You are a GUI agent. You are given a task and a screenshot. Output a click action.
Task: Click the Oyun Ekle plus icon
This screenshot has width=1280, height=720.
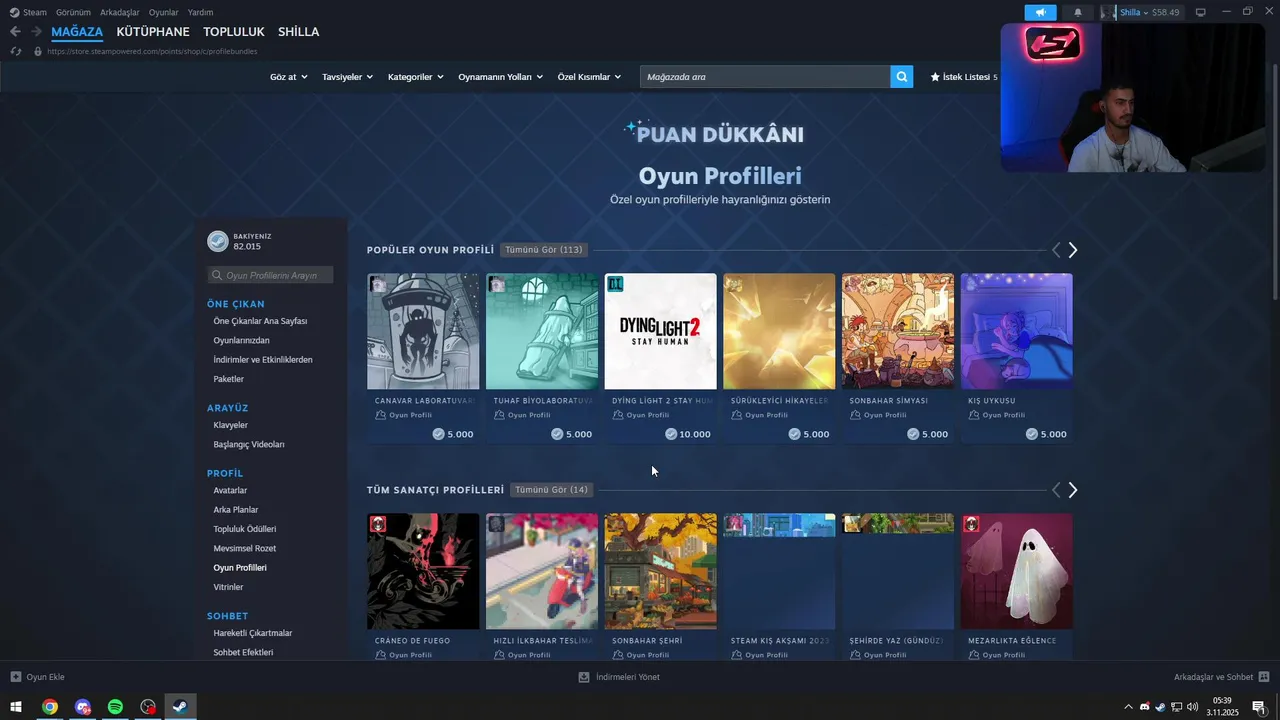pos(16,677)
